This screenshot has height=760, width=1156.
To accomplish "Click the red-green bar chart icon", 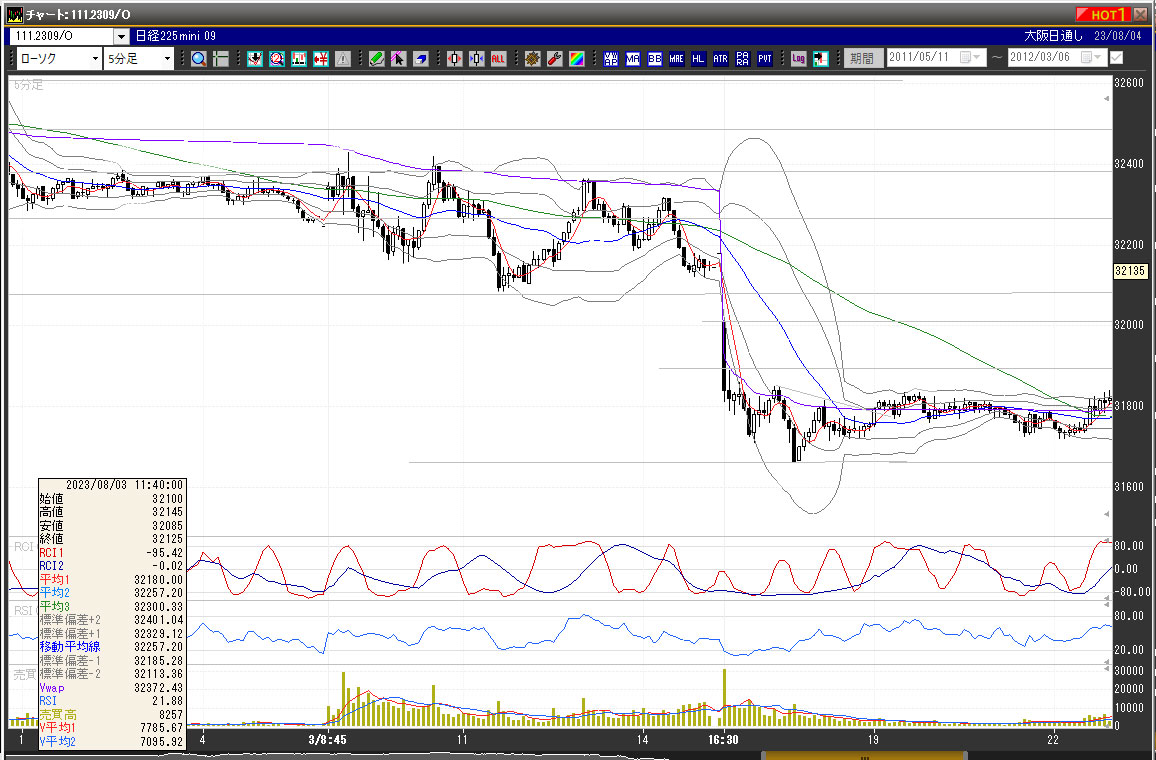I will [299, 59].
